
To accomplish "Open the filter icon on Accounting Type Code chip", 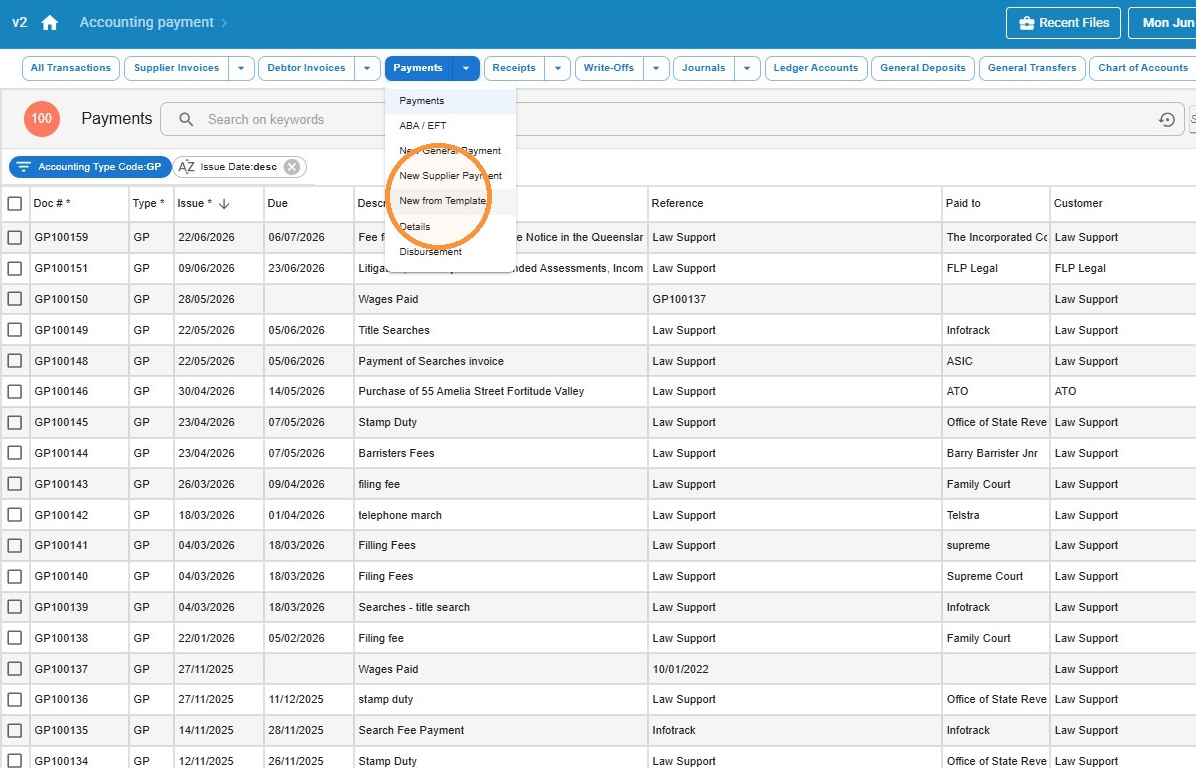I will coord(24,166).
